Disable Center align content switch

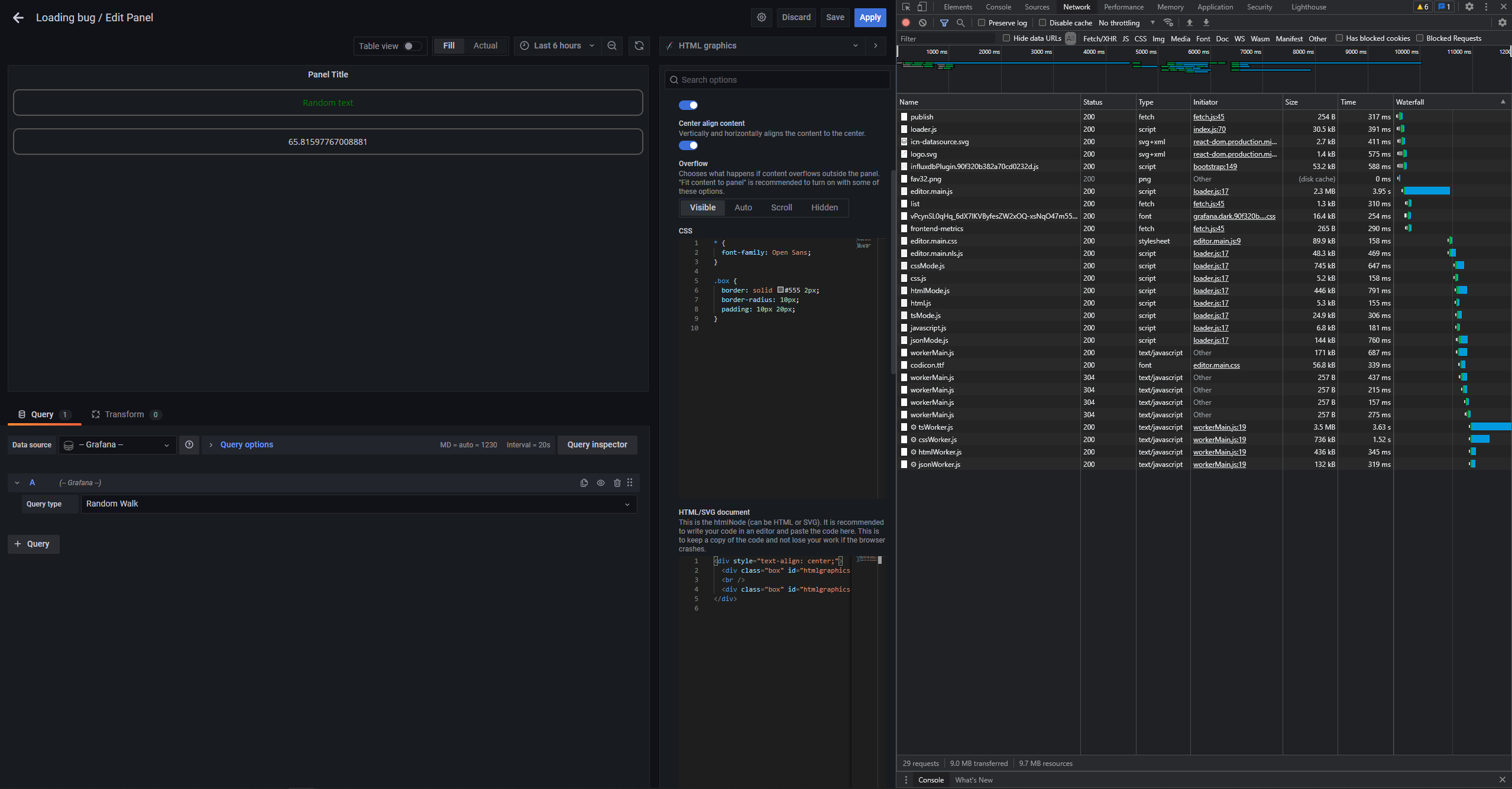(688, 145)
